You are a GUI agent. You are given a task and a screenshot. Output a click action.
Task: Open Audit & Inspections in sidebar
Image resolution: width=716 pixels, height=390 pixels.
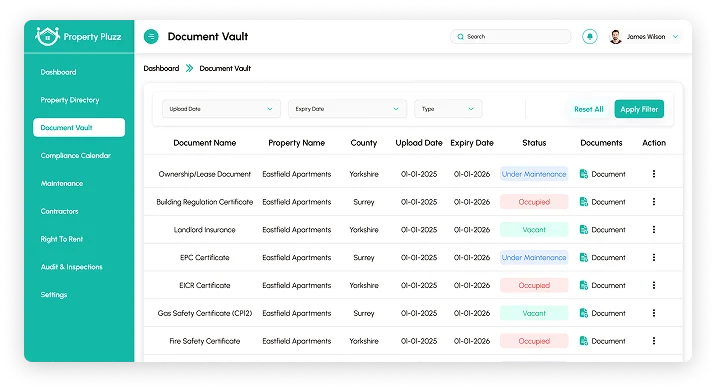tap(72, 267)
